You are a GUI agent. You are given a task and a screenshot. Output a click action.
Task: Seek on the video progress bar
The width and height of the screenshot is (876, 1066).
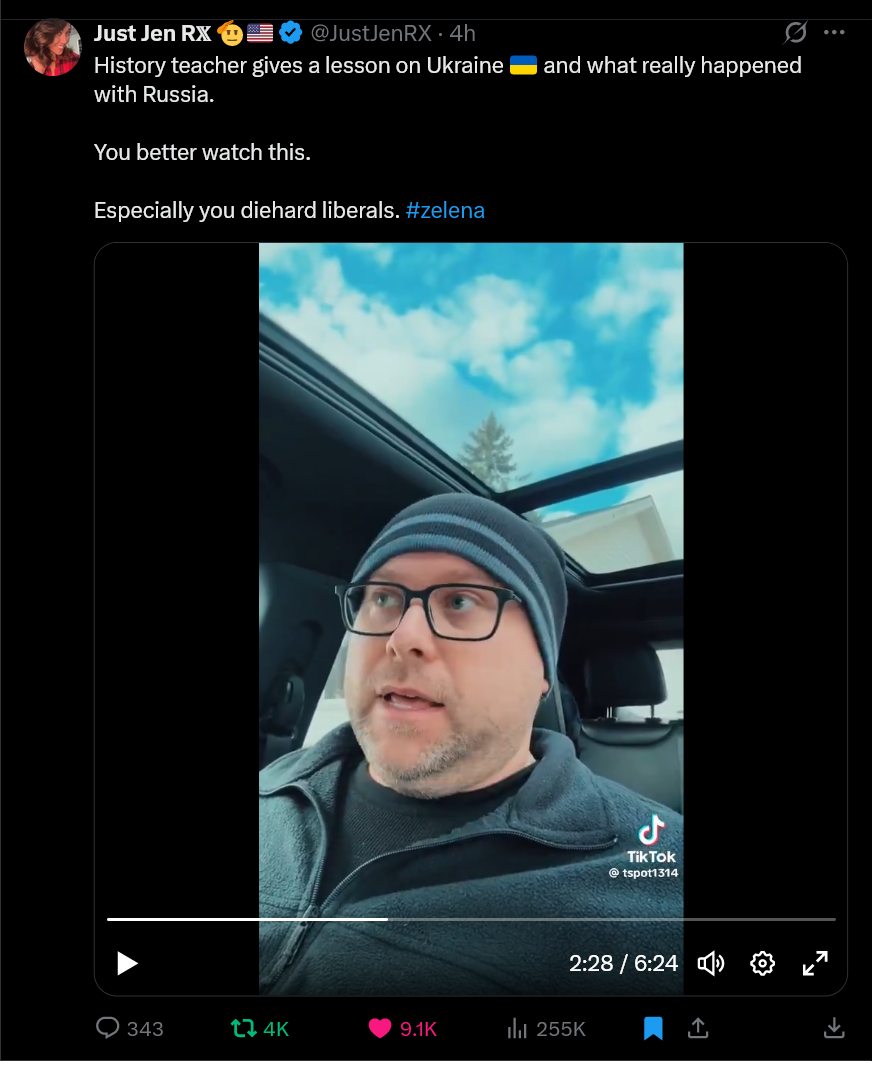[471, 919]
